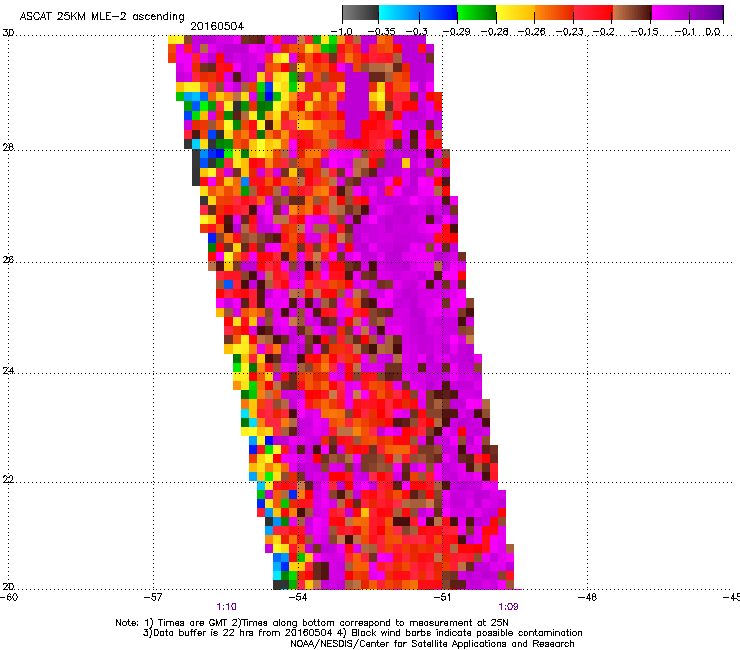The height and width of the screenshot is (650, 740).
Task: Click the latitude label '22' on the left axis
Action: coord(8,479)
